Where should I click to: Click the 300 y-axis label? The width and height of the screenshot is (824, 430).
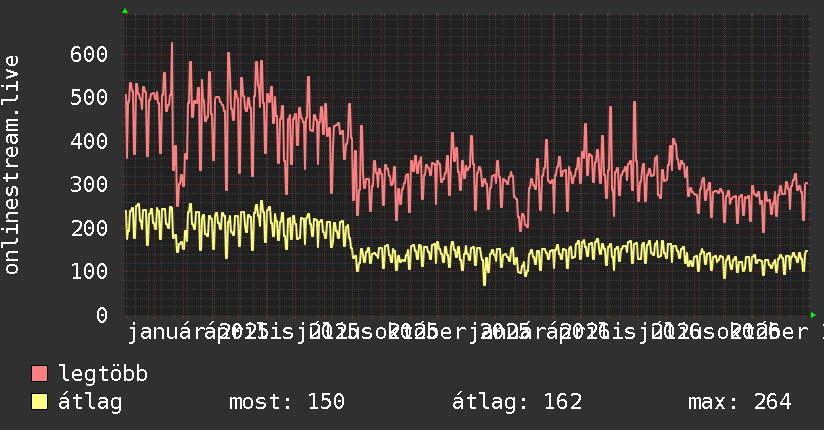[89, 185]
